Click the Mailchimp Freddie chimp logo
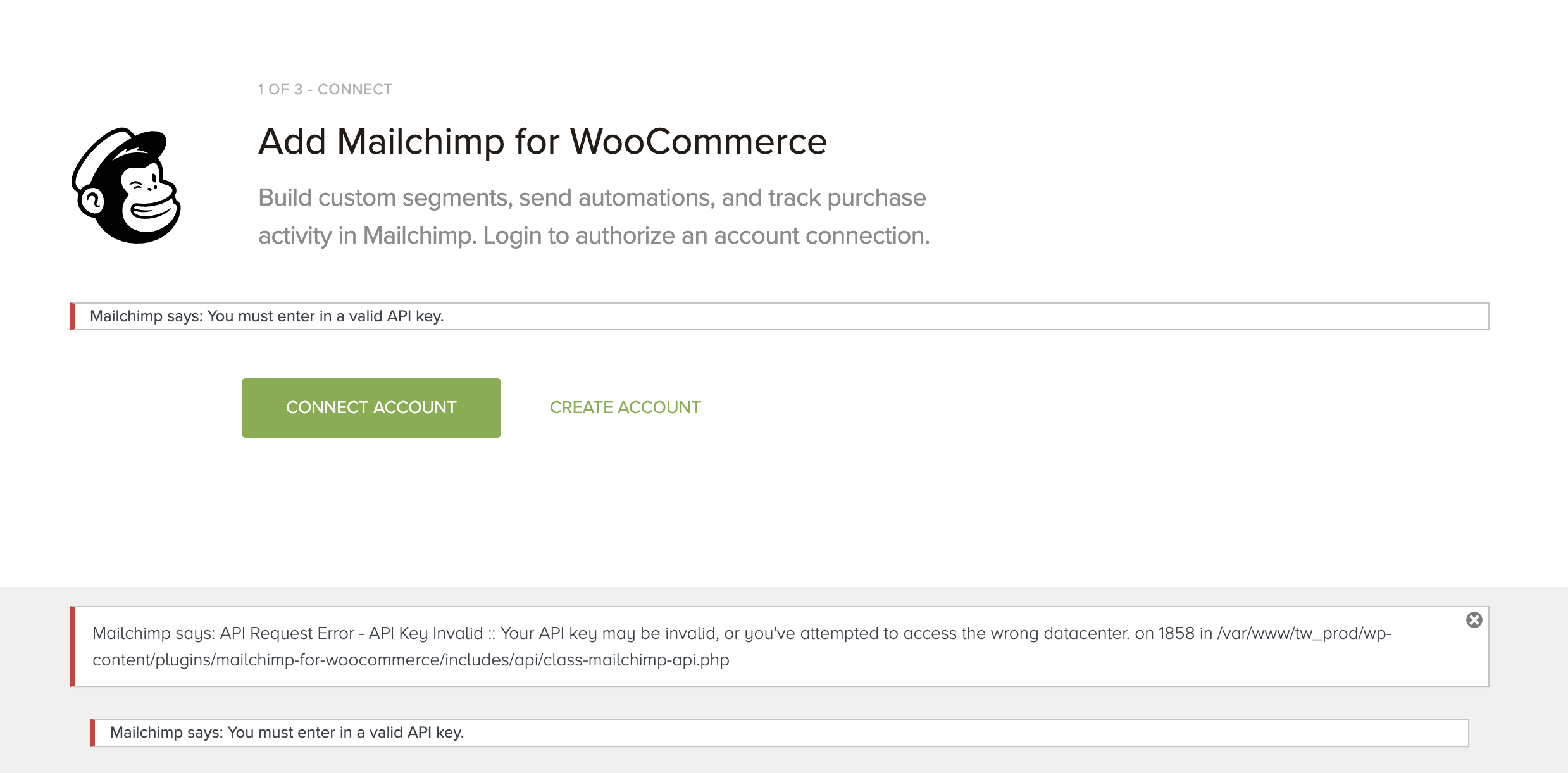The width and height of the screenshot is (1568, 773). click(126, 185)
